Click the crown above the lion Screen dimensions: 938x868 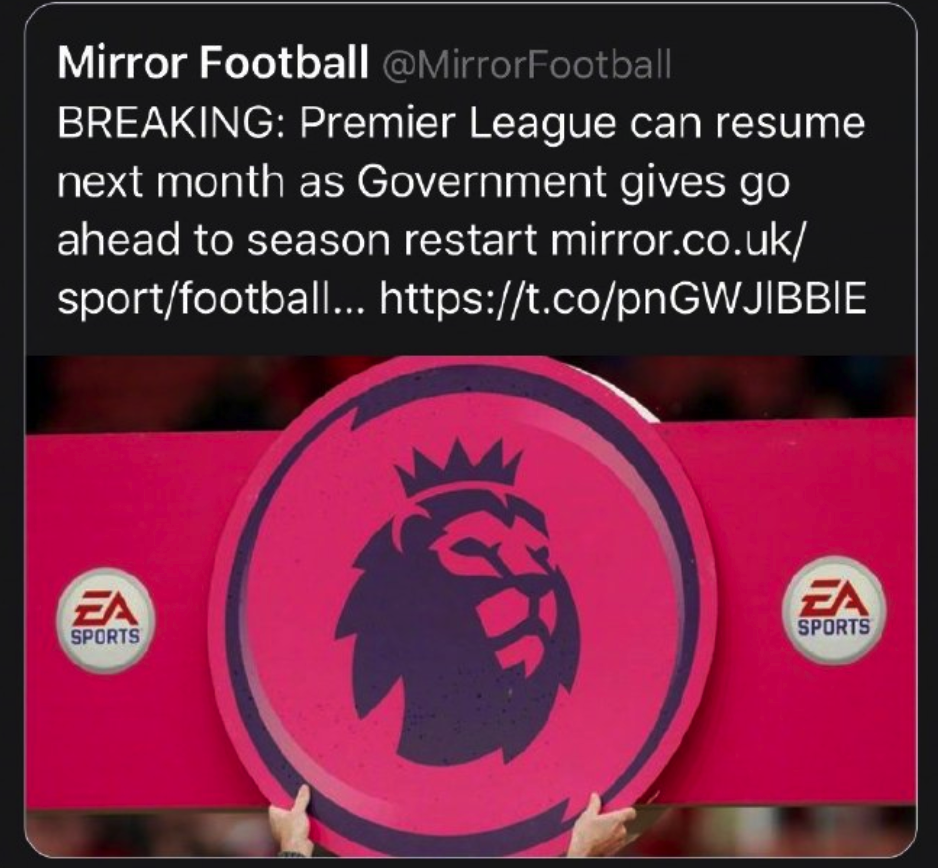coord(459,468)
